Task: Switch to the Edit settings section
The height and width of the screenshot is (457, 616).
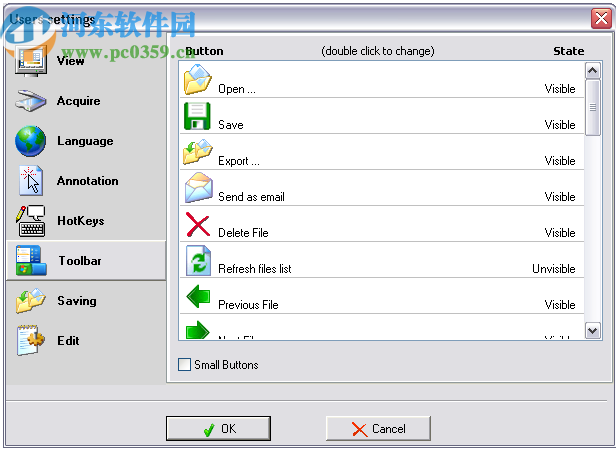Action: click(86, 340)
